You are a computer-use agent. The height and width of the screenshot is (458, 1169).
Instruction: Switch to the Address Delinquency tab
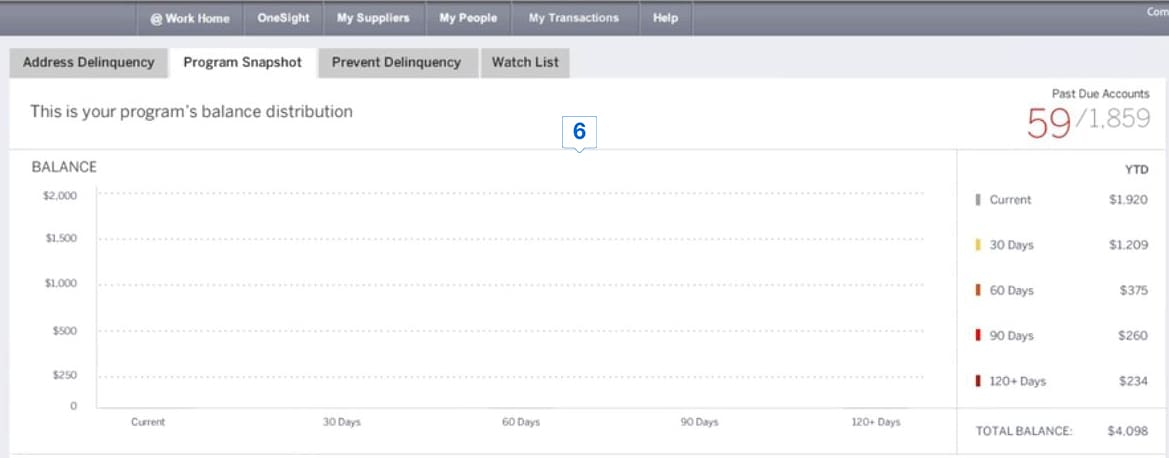point(88,62)
